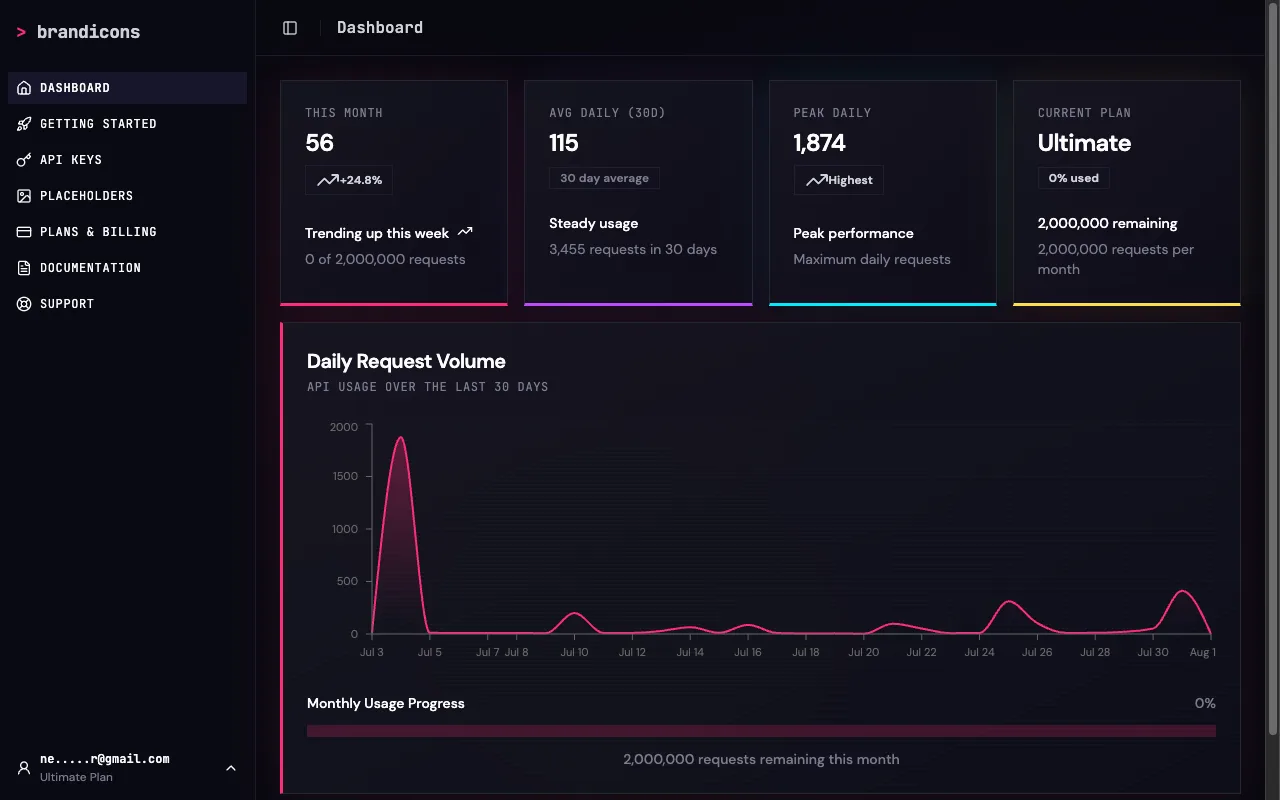
Task: Navigate to Placeholders
Action: coord(127,196)
